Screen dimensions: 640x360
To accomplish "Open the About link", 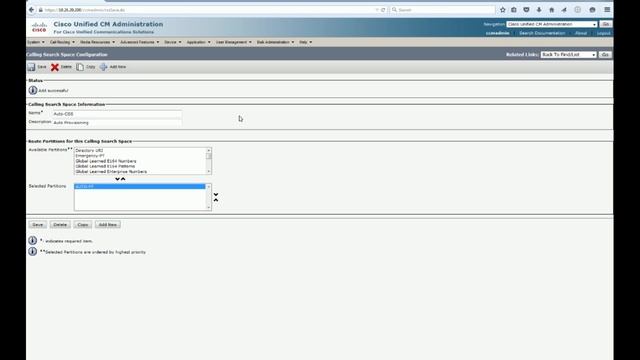I will click(x=581, y=33).
